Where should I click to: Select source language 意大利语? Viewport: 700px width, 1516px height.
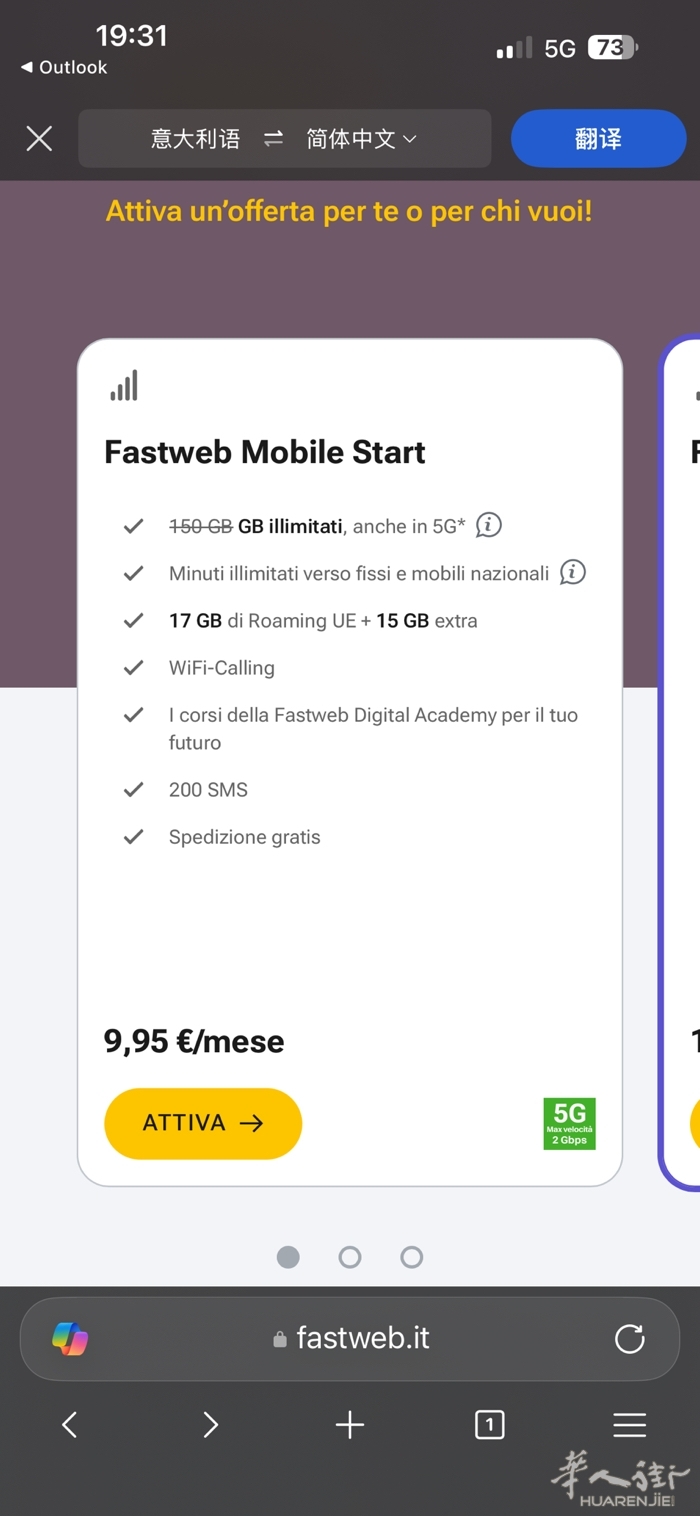pyautogui.click(x=196, y=139)
